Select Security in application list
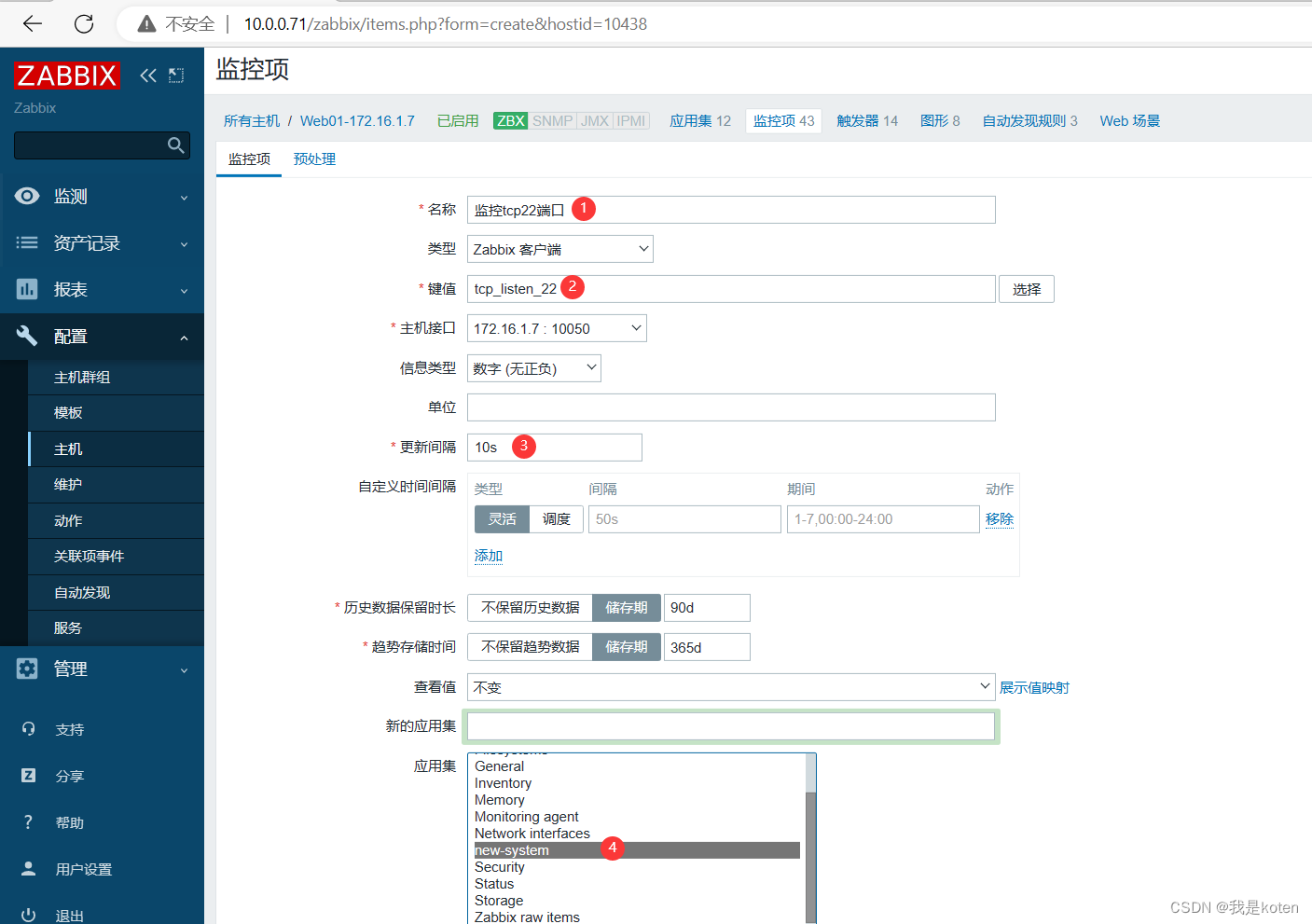The width and height of the screenshot is (1312, 924). [x=637, y=867]
